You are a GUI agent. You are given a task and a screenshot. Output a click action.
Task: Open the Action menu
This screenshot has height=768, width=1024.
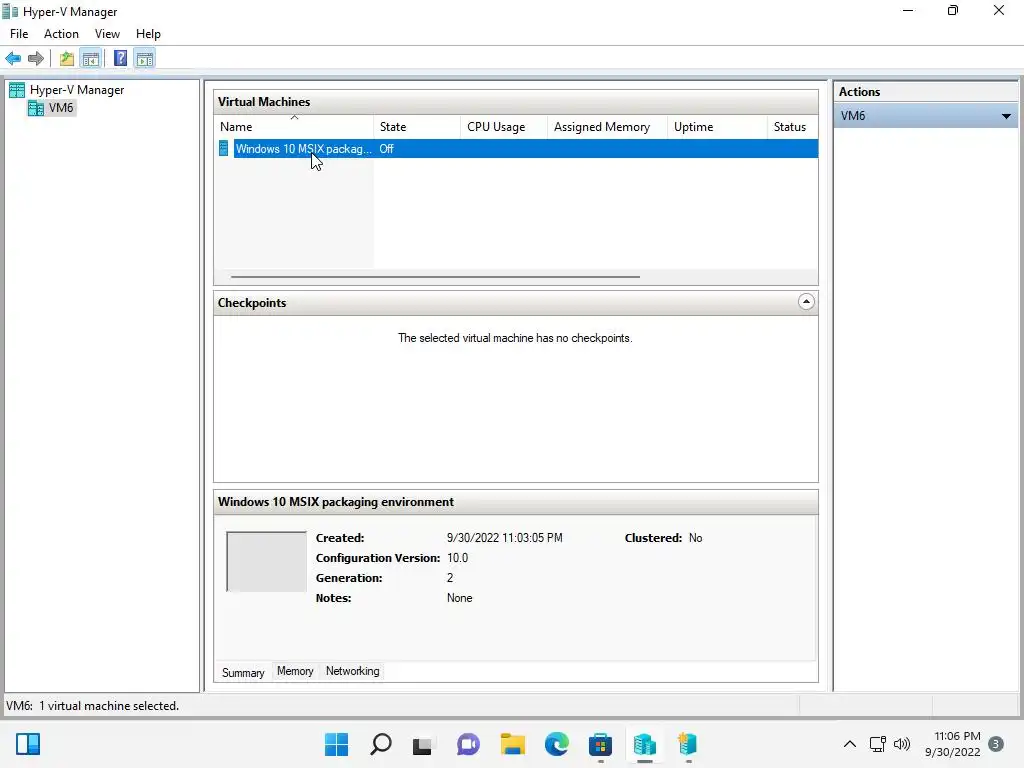point(61,34)
